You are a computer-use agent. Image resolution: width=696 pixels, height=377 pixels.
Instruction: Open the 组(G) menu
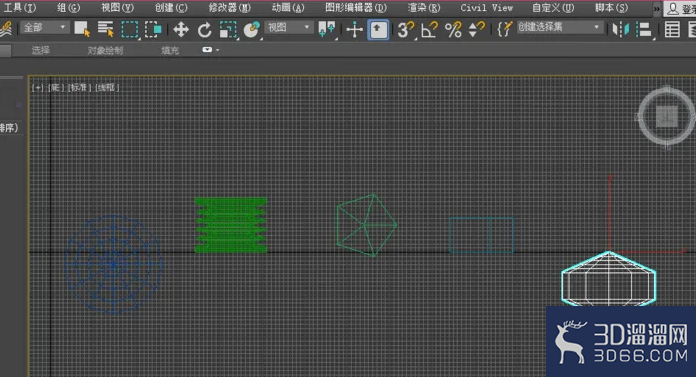[69, 8]
